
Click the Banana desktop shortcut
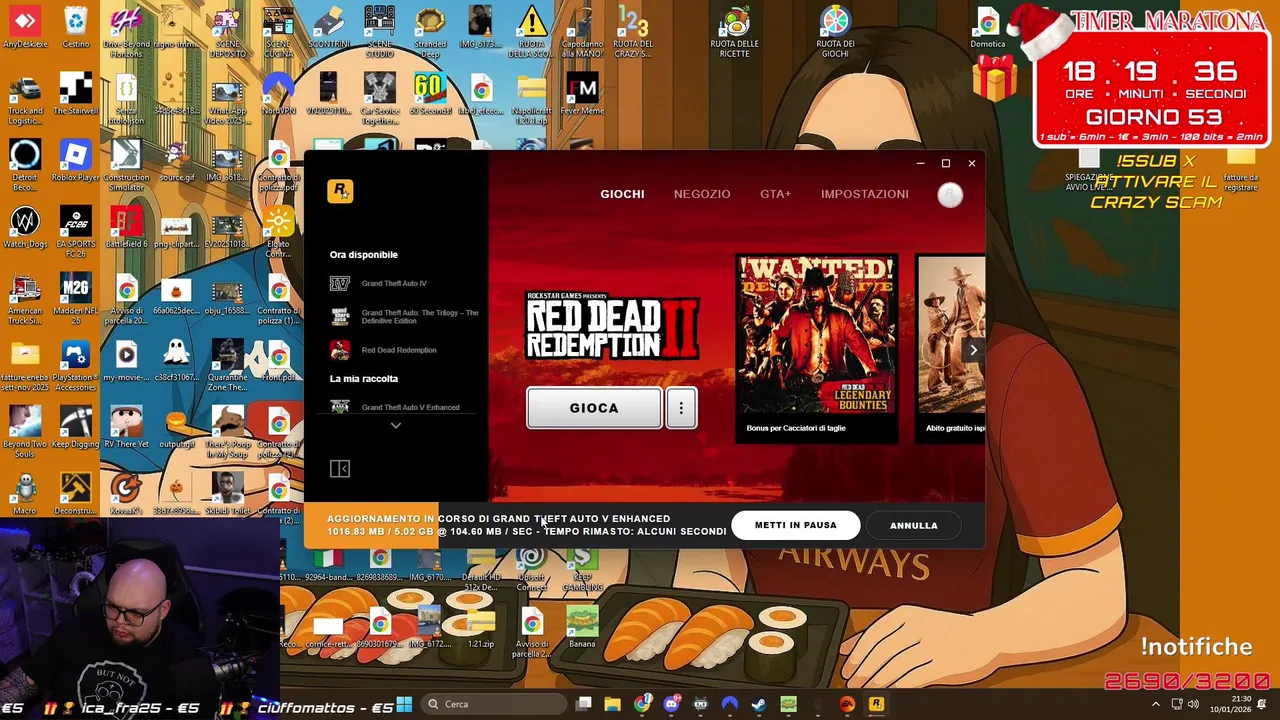[582, 627]
